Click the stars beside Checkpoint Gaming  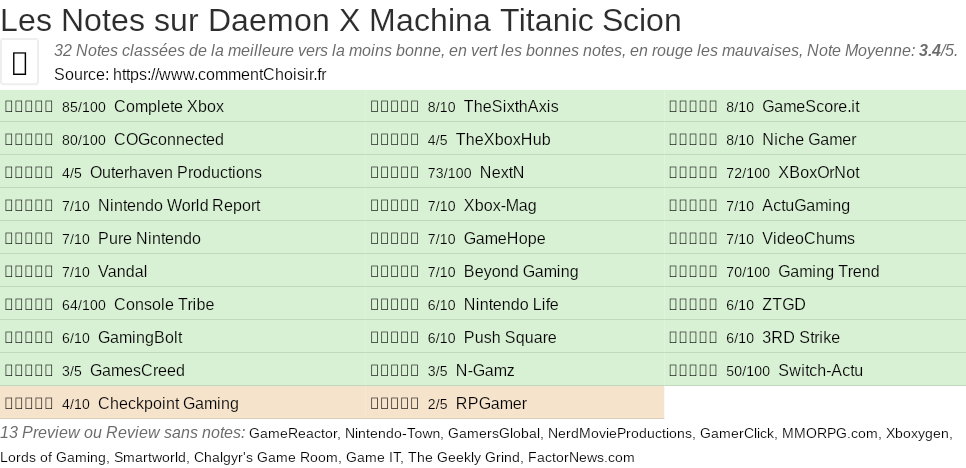(29, 404)
